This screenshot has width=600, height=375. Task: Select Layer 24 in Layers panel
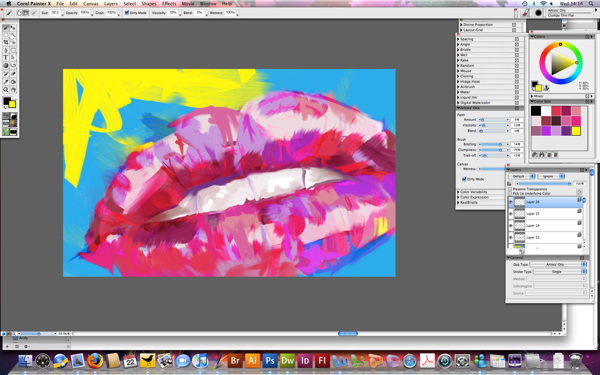point(546,225)
